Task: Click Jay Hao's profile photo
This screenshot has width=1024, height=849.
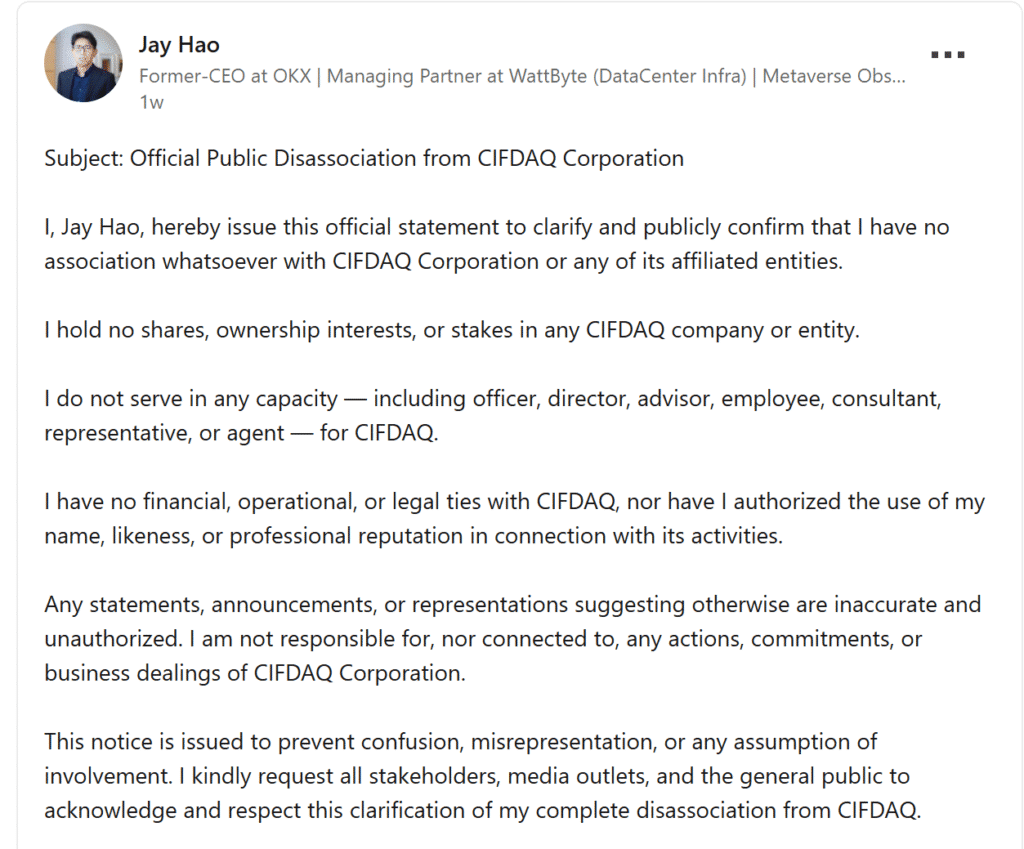Action: coord(82,63)
